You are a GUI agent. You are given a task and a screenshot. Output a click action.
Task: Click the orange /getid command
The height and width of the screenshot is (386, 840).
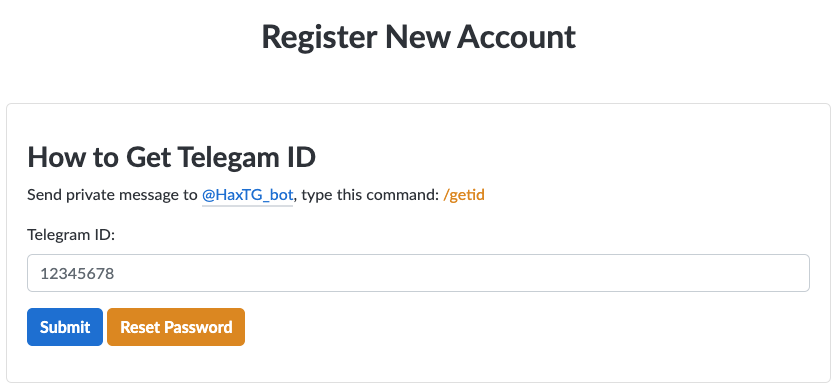click(464, 195)
